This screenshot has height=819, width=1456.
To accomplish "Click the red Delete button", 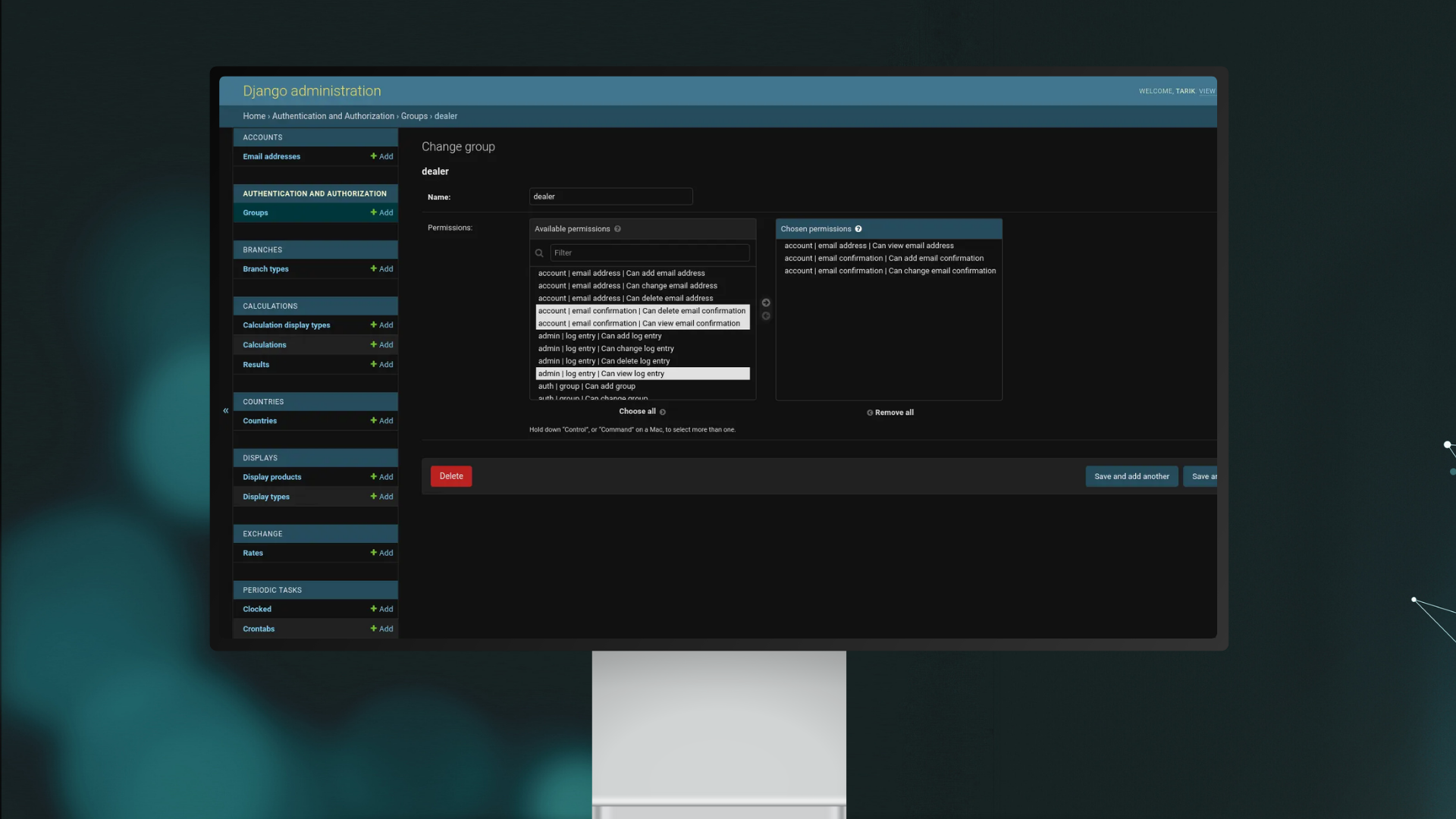I will coord(451,476).
